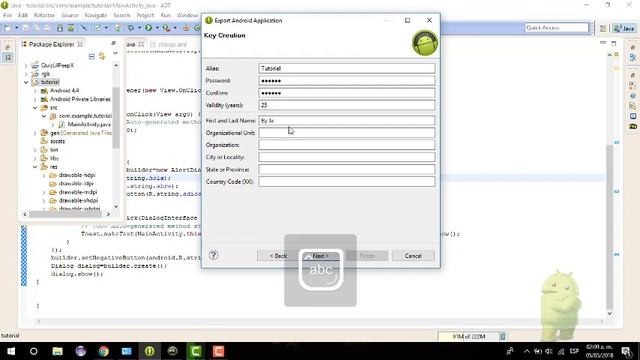Image resolution: width=640 pixels, height=360 pixels.
Task: Click the bottom dark icon in right trim bar
Action: [633, 127]
